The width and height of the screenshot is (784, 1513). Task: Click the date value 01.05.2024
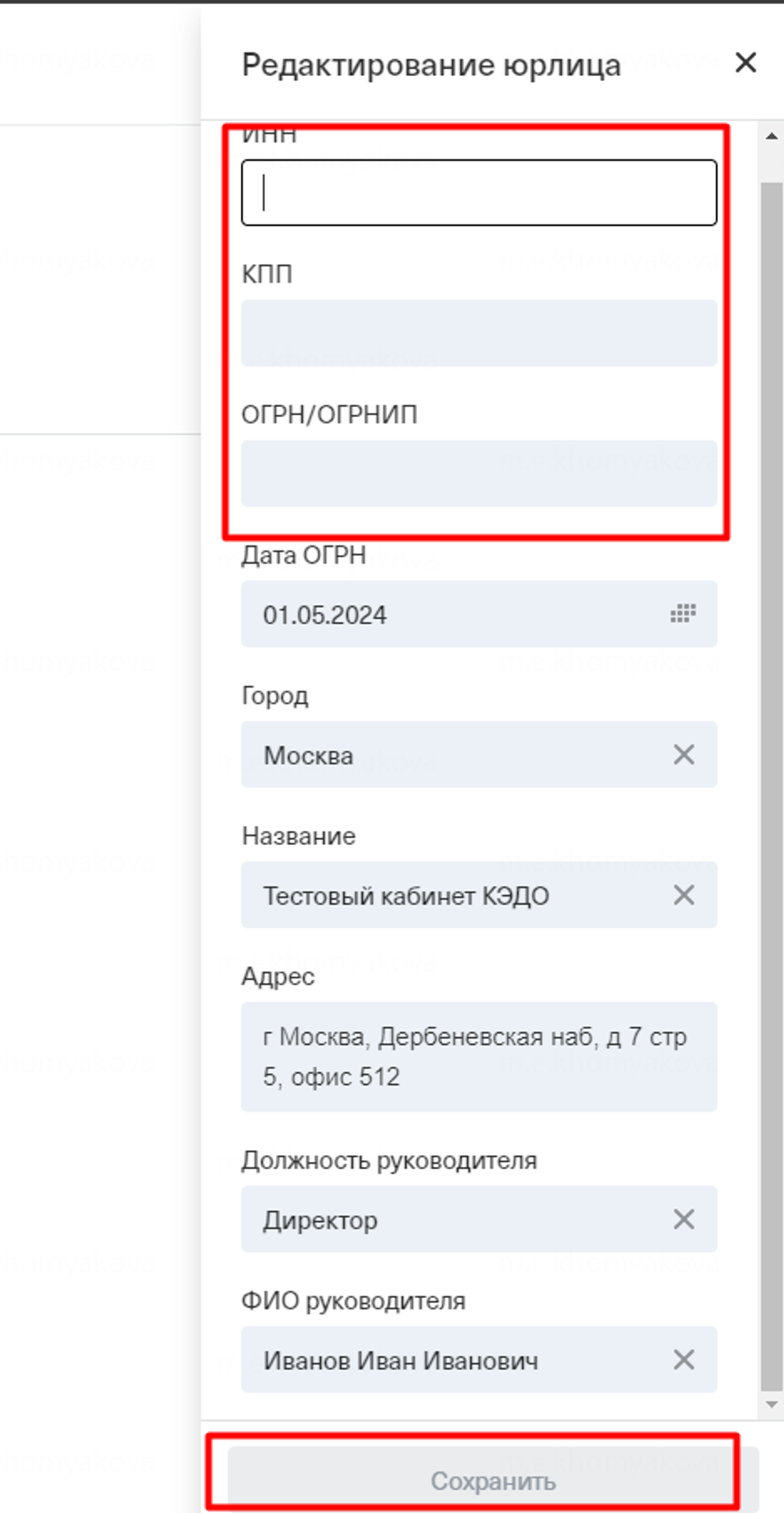325,616
